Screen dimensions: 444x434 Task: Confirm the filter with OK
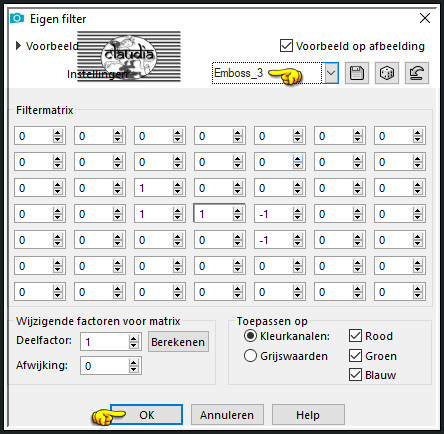pyautogui.click(x=147, y=415)
